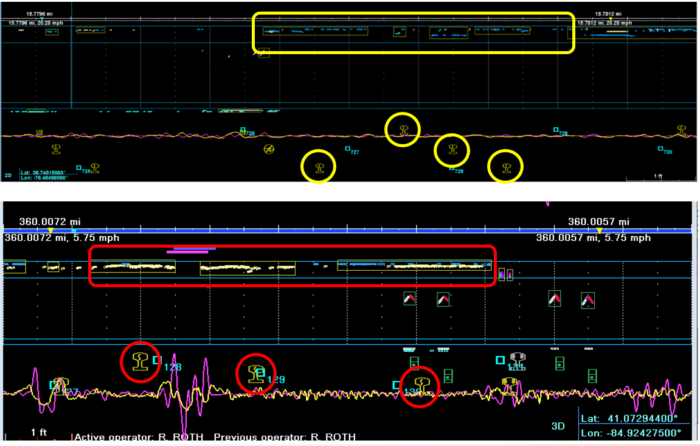The width and height of the screenshot is (700, 446).
Task: Click the cyan square marker 131
Action: point(500,359)
